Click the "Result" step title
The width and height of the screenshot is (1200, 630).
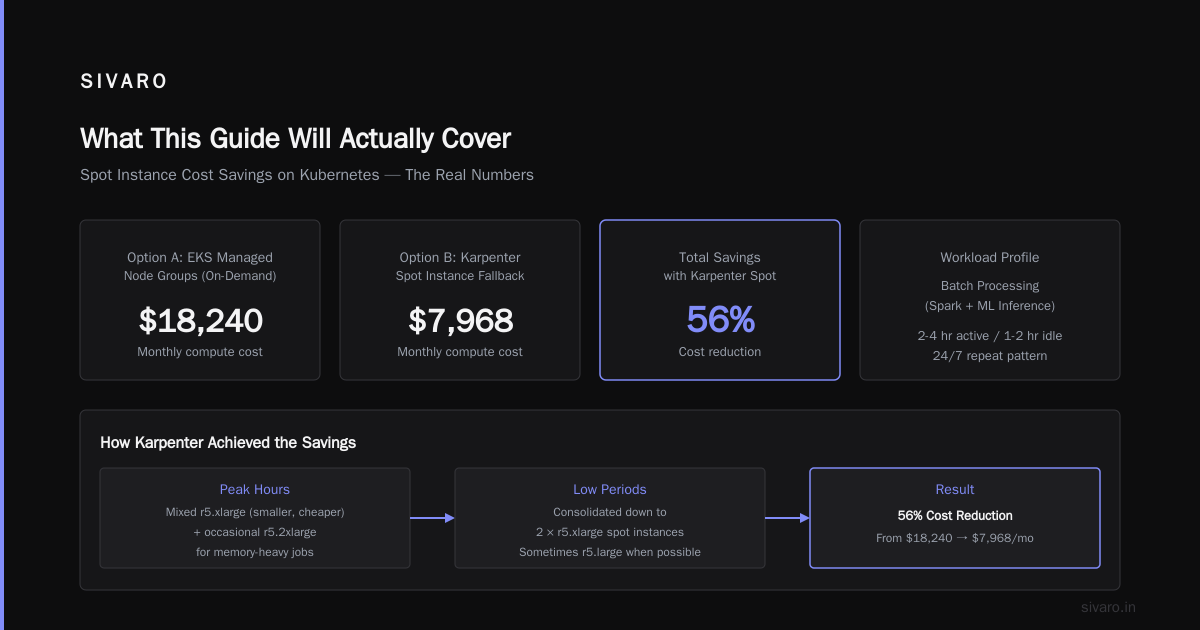(955, 489)
